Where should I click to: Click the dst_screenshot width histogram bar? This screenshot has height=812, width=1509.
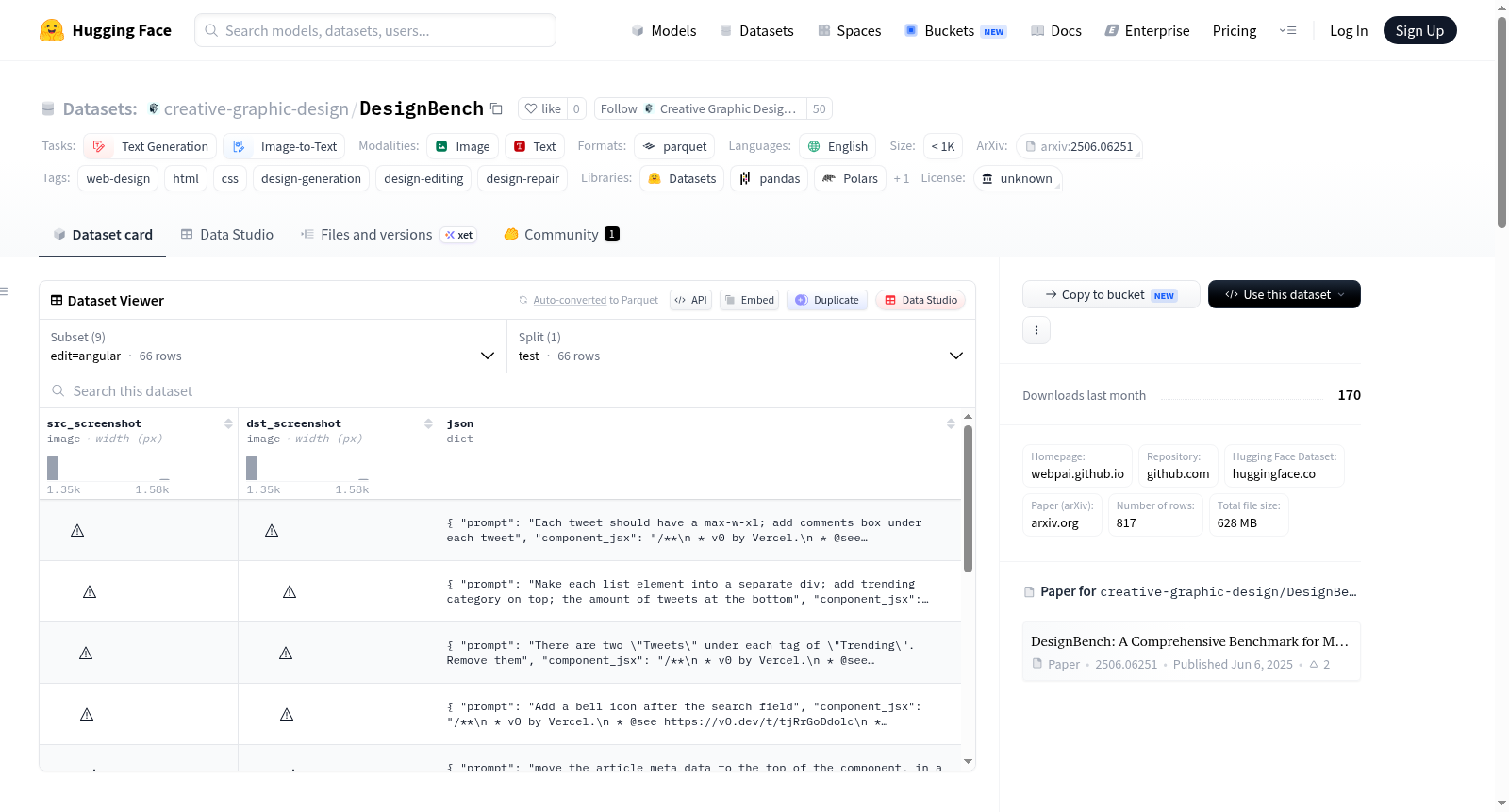252,468
